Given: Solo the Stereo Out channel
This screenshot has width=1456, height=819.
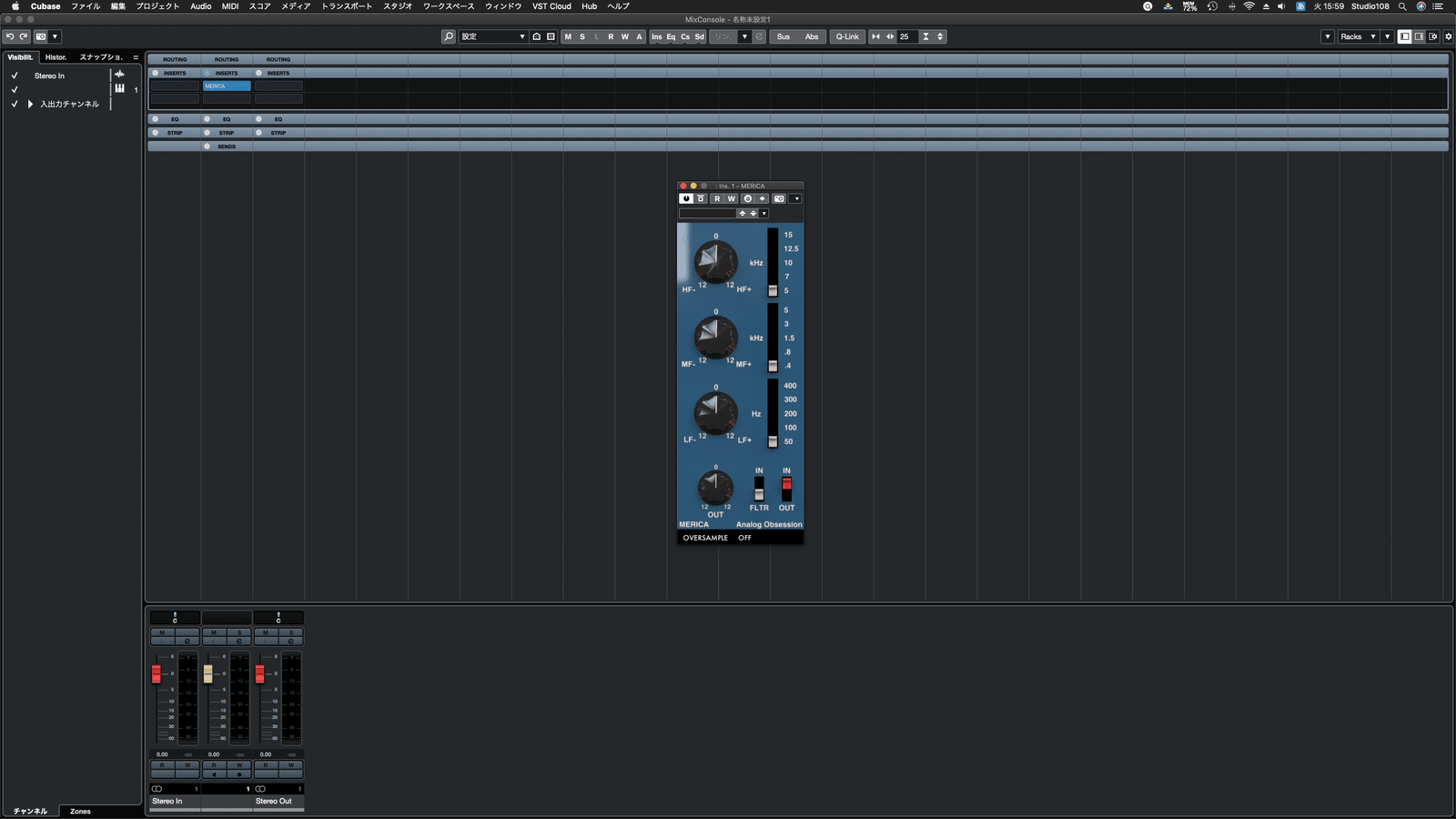Looking at the screenshot, I should tap(291, 632).
